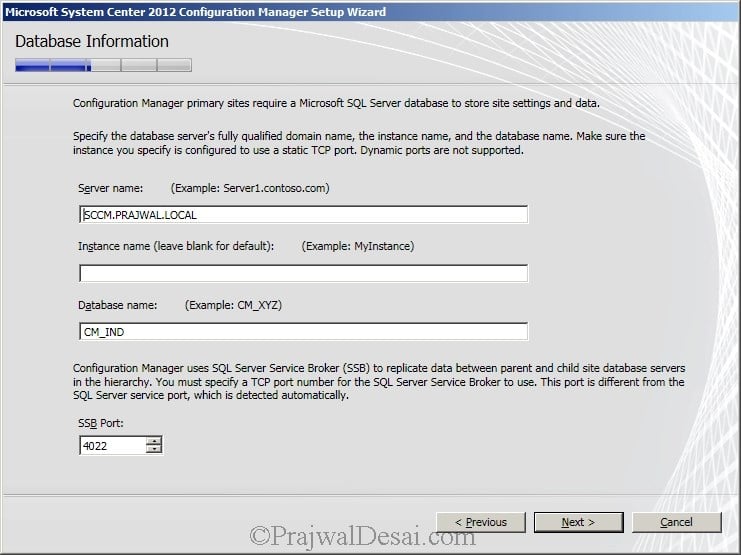Viewport: 741px width, 555px height.
Task: Click the wizard progress bar
Action: [x=103, y=65]
